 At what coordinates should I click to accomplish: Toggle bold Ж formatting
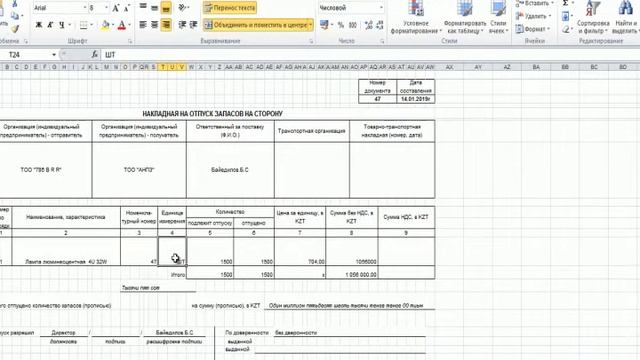pyautogui.click(x=39, y=25)
